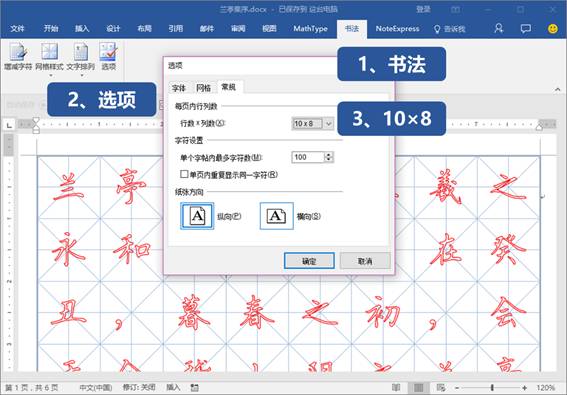The height and width of the screenshot is (395, 567).
Task: Click the 120% zoom level
Action: pyautogui.click(x=546, y=388)
